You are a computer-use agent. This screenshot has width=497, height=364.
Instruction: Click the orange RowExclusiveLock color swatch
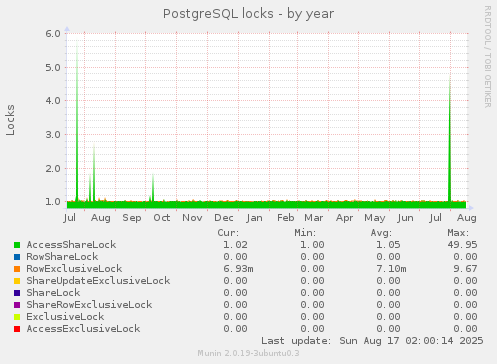[17, 269]
